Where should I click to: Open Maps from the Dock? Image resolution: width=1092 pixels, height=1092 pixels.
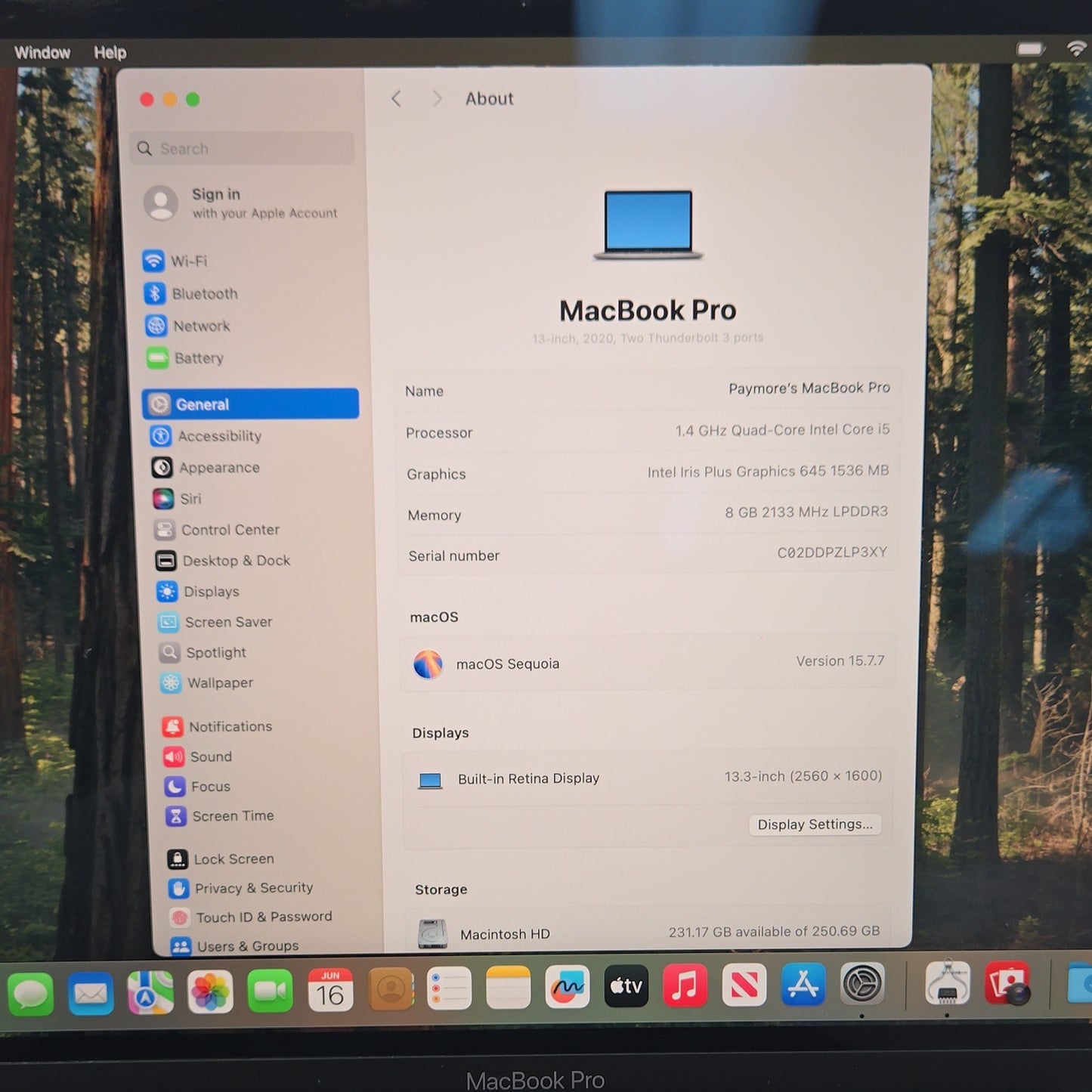[x=150, y=992]
